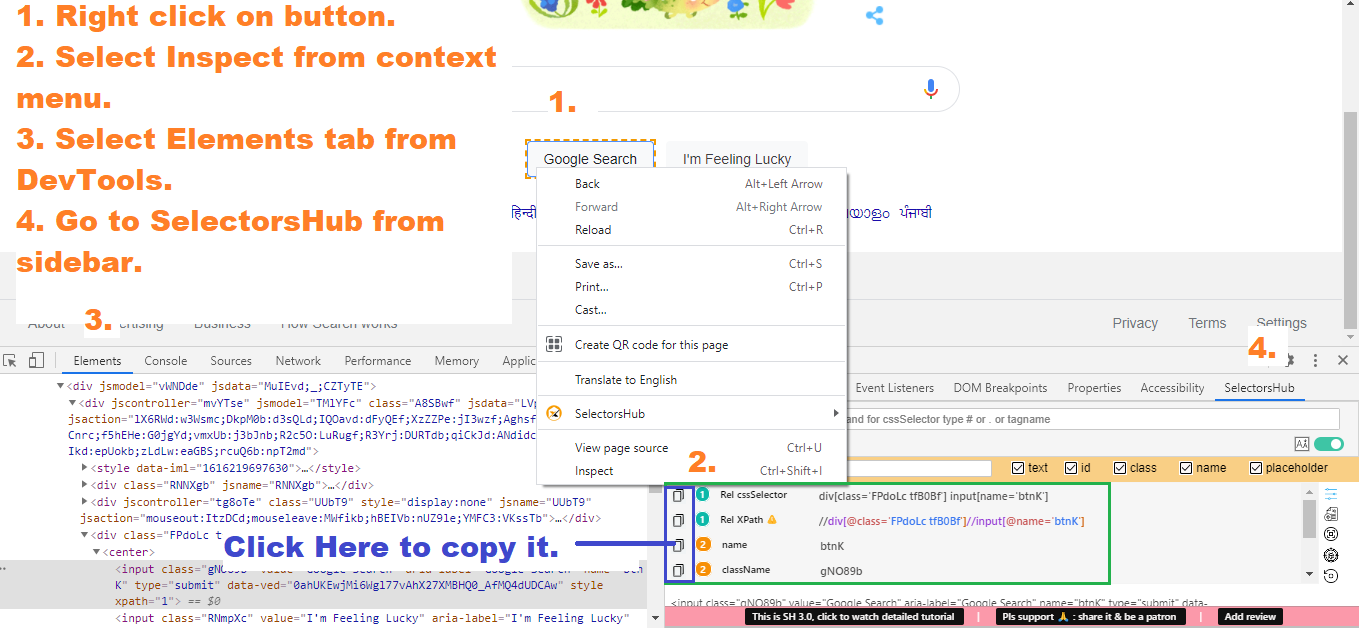Copy the Rel XPath value
This screenshot has width=1362, height=628.
click(x=679, y=519)
